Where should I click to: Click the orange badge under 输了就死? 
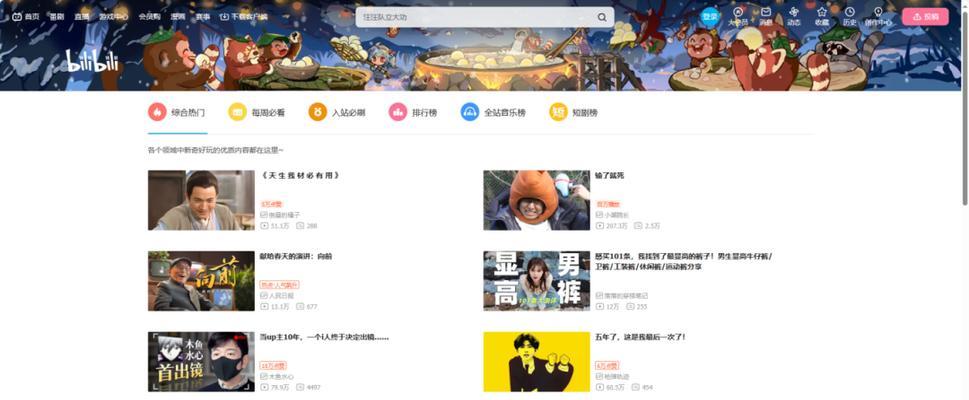point(607,204)
